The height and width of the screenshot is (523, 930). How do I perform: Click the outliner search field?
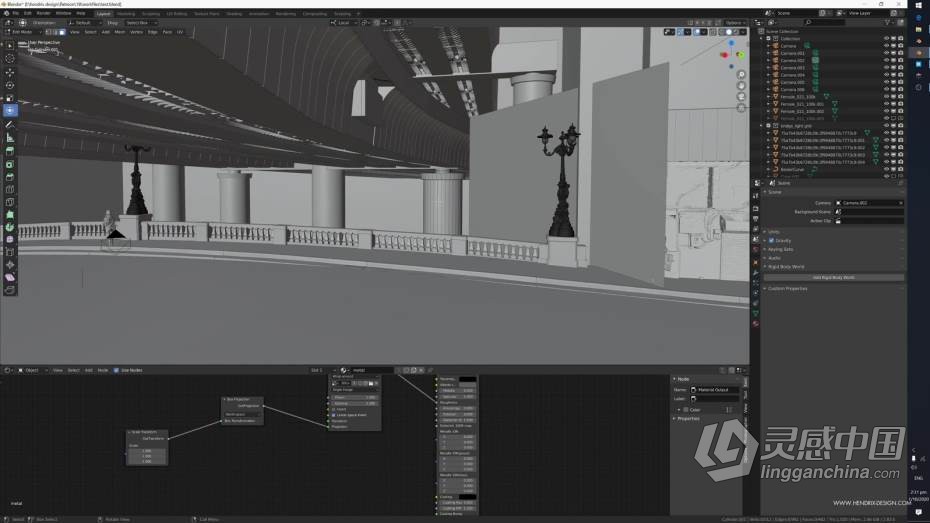823,23
